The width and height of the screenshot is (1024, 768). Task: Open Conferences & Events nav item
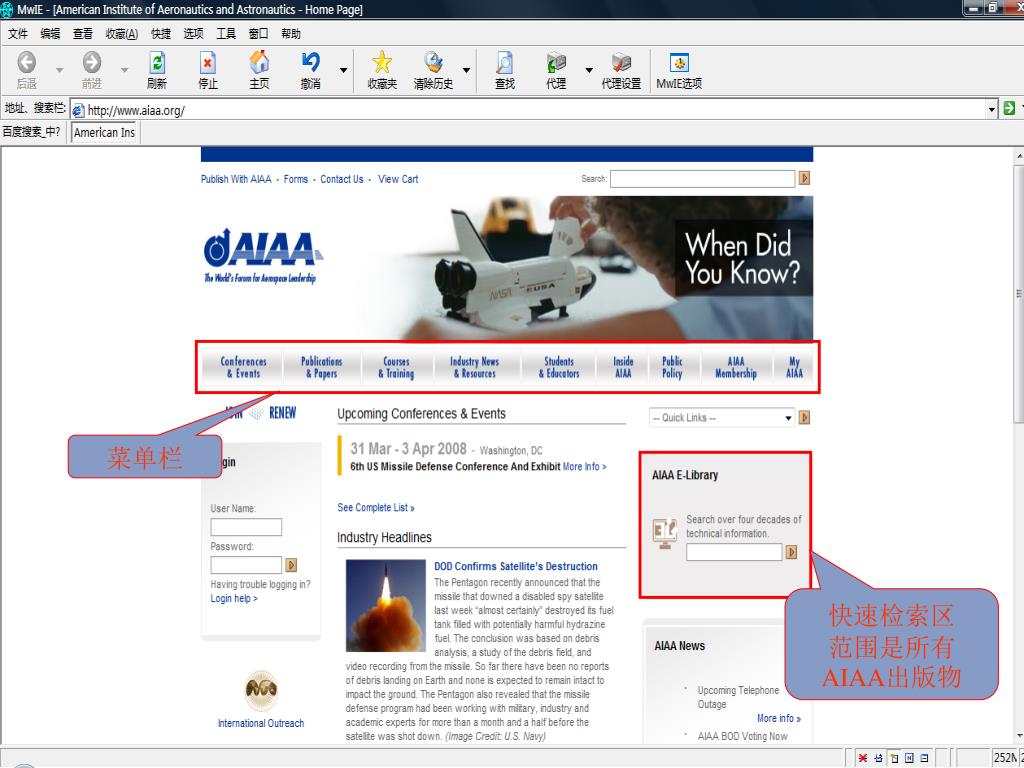(x=243, y=367)
